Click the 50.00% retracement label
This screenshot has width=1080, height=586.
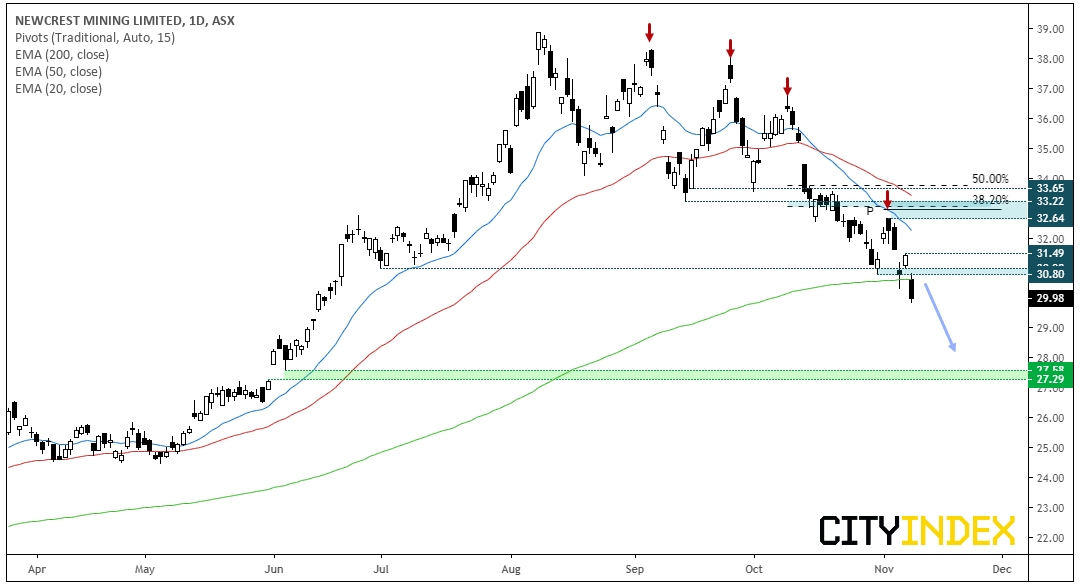tap(990, 179)
